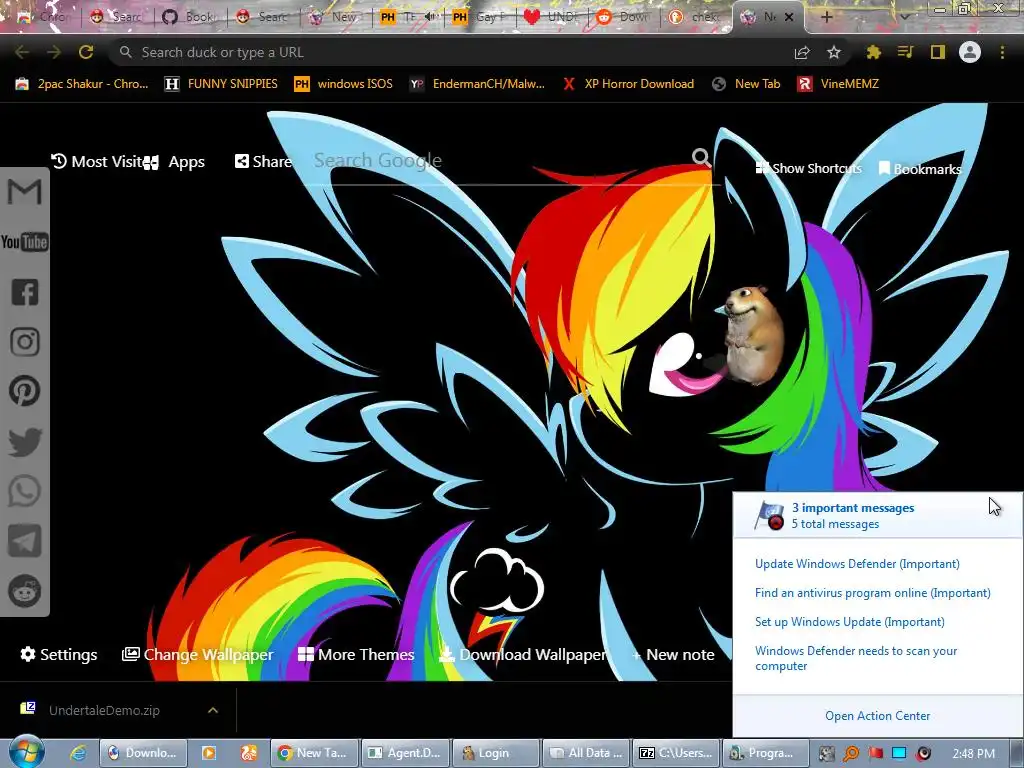
Task: Open the Extensions puzzle icon
Action: click(873, 52)
